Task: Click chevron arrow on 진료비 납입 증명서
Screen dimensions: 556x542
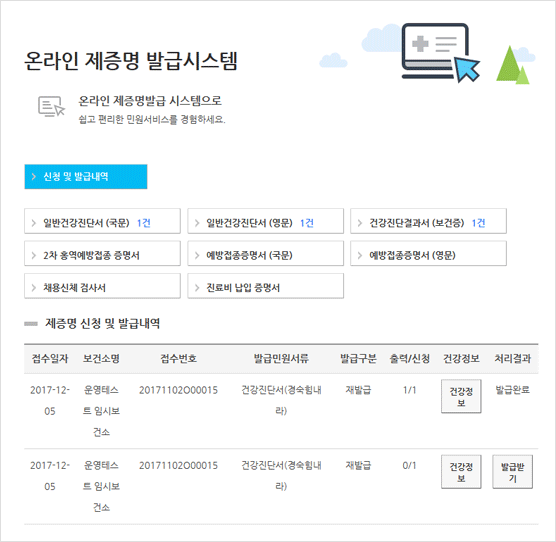Action: click(197, 287)
